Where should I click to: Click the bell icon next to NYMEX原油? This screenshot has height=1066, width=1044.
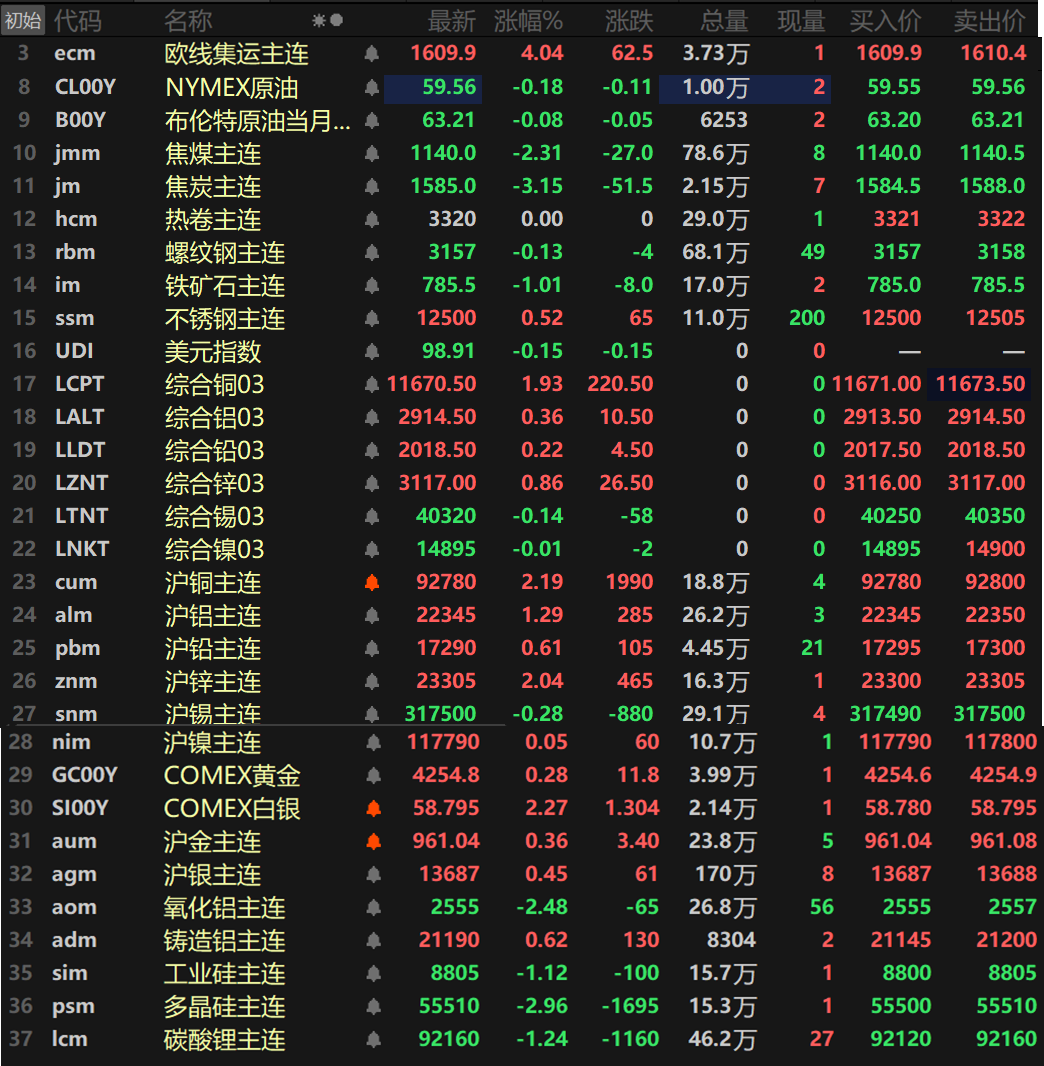[x=372, y=88]
